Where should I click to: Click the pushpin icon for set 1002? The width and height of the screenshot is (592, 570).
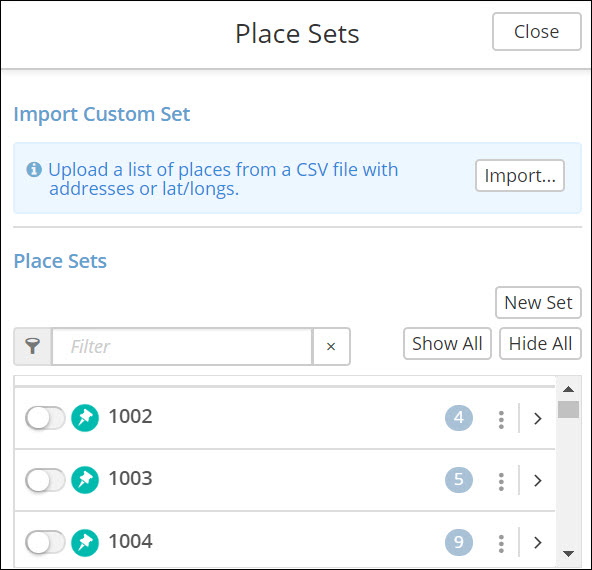click(85, 418)
